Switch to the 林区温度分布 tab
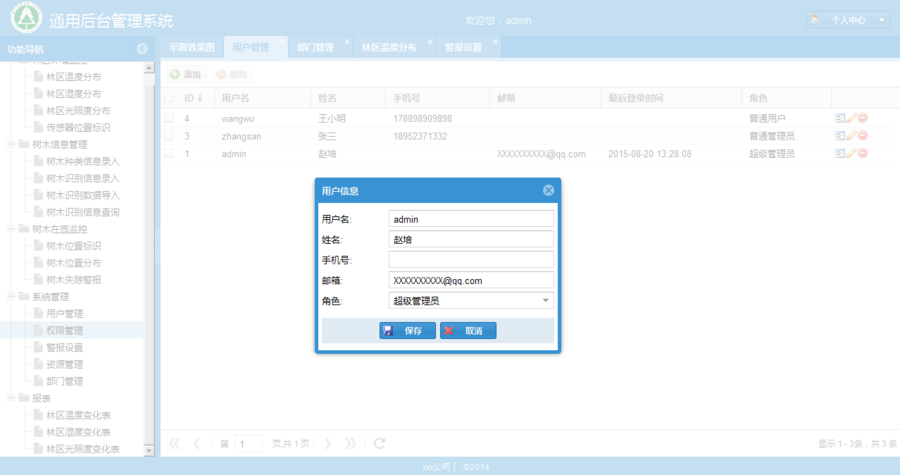900x475 pixels. [389, 48]
